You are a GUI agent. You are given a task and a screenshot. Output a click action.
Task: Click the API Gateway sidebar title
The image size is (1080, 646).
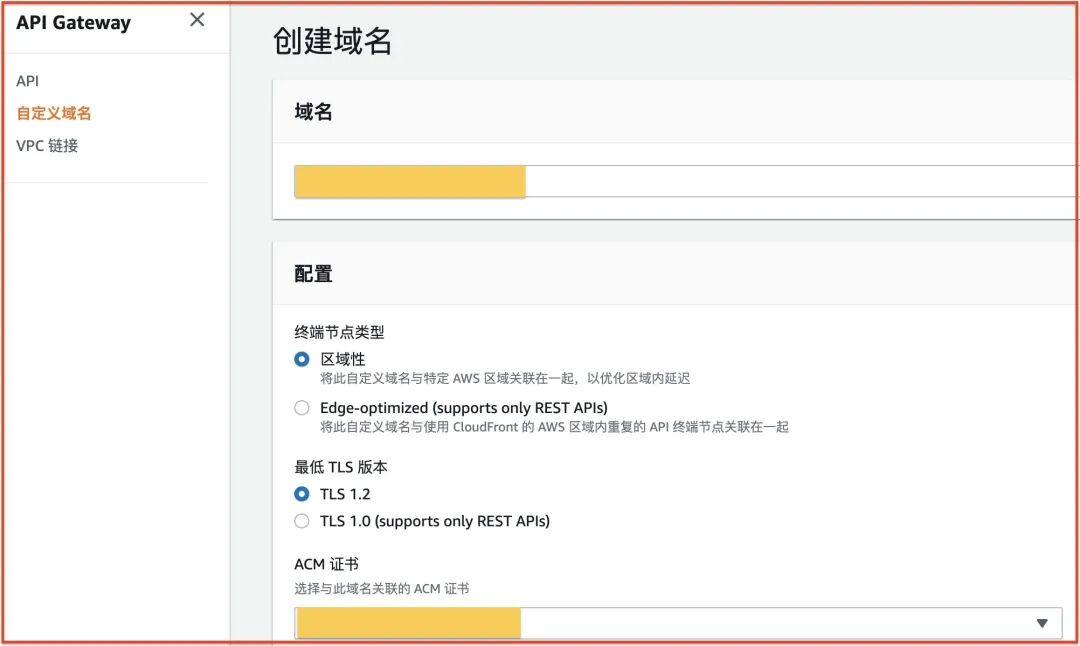coord(73,23)
